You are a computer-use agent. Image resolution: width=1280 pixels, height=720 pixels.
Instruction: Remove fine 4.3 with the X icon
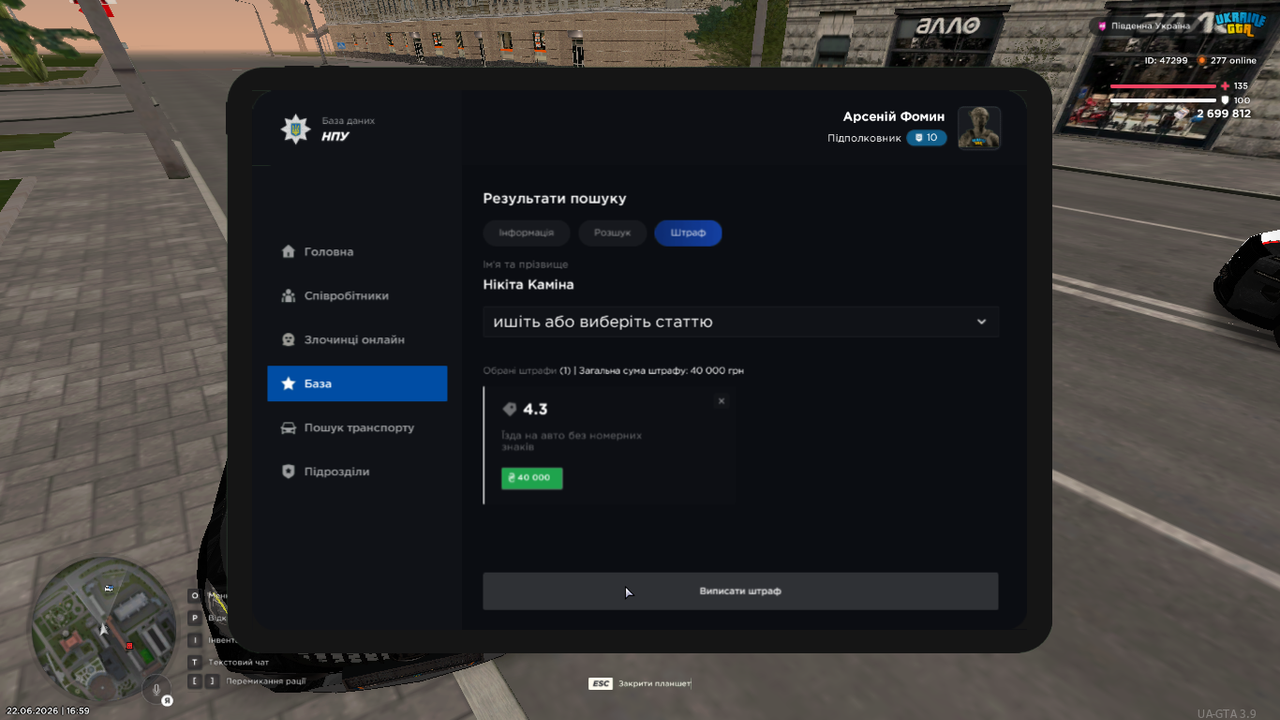721,401
